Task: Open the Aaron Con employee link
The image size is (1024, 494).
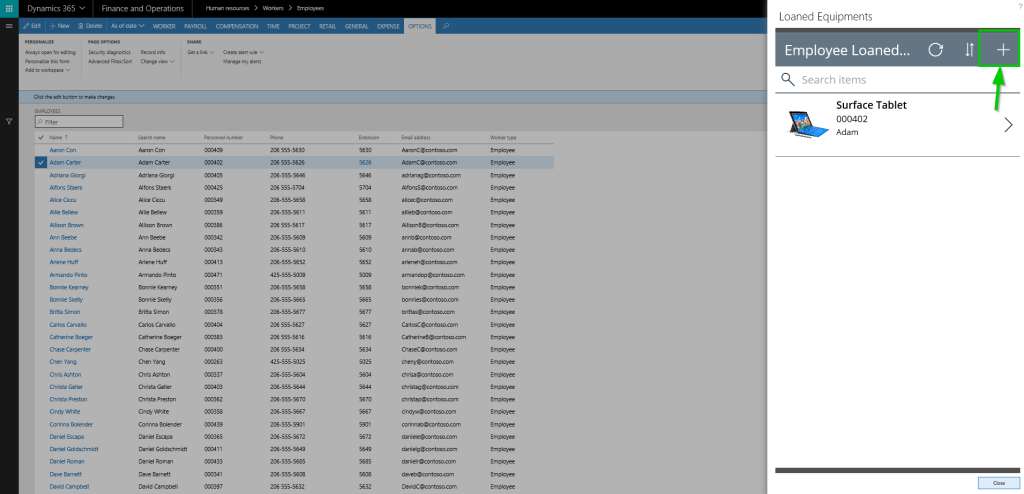Action: (64, 149)
